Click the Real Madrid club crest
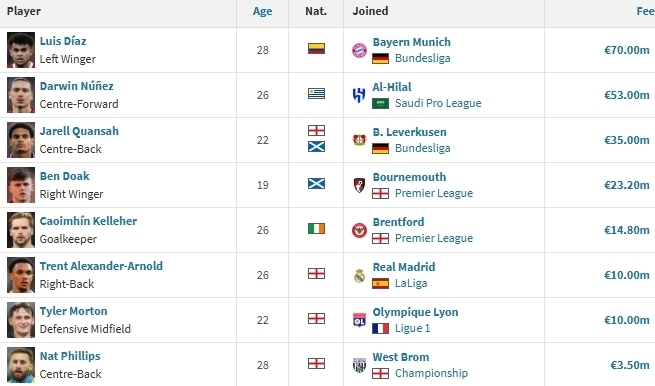The height and width of the screenshot is (386, 655). click(x=359, y=275)
